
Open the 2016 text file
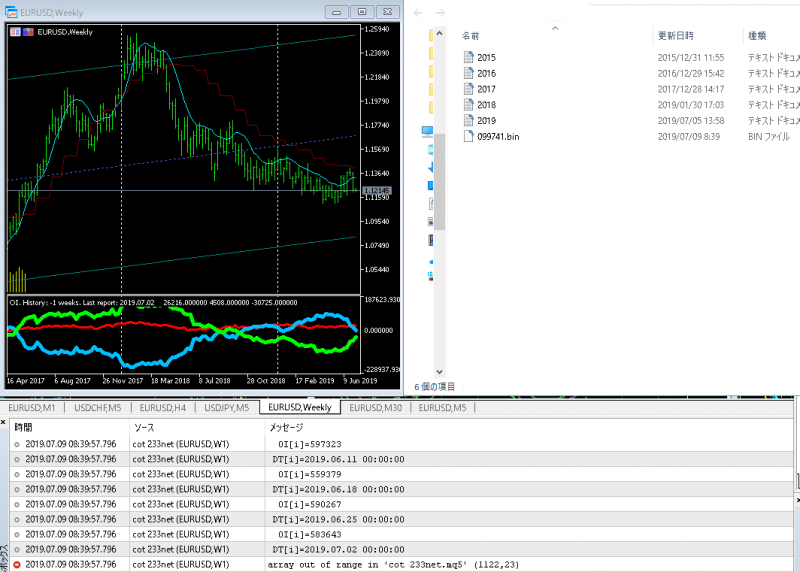[x=486, y=73]
